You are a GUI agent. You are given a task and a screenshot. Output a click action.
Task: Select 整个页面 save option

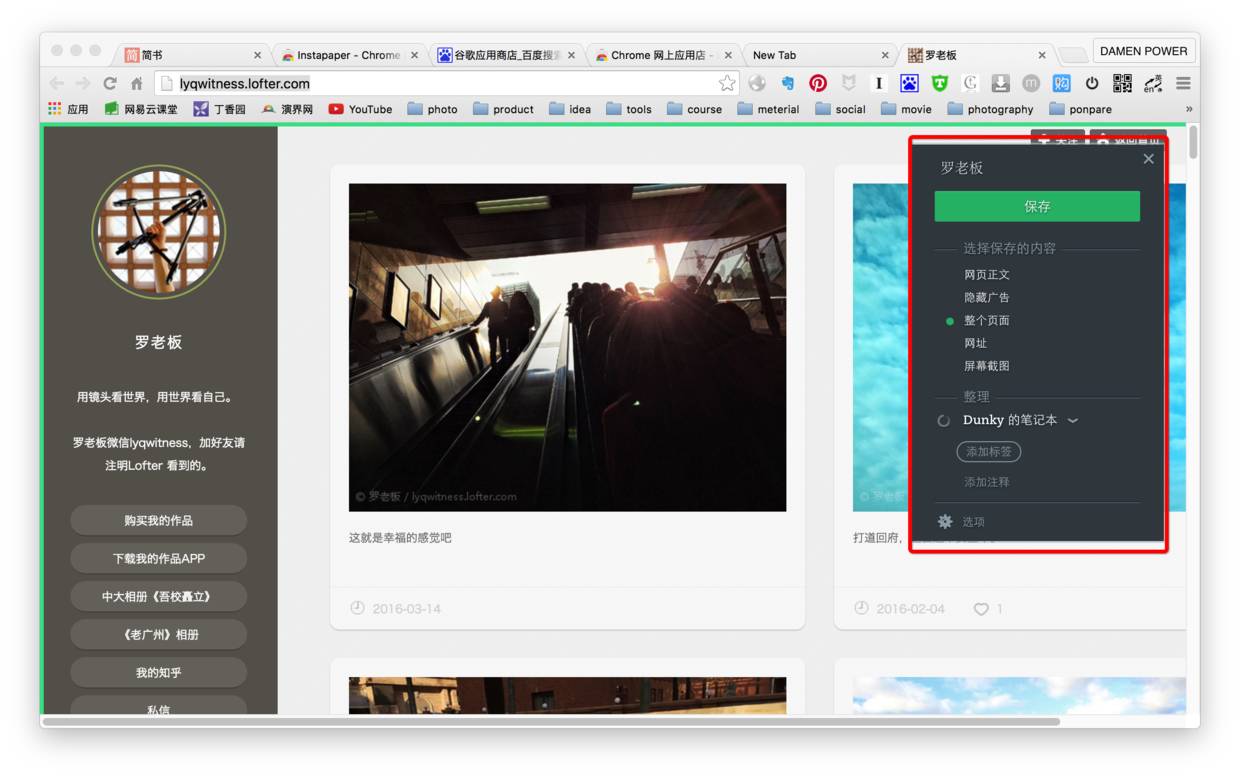(x=986, y=321)
